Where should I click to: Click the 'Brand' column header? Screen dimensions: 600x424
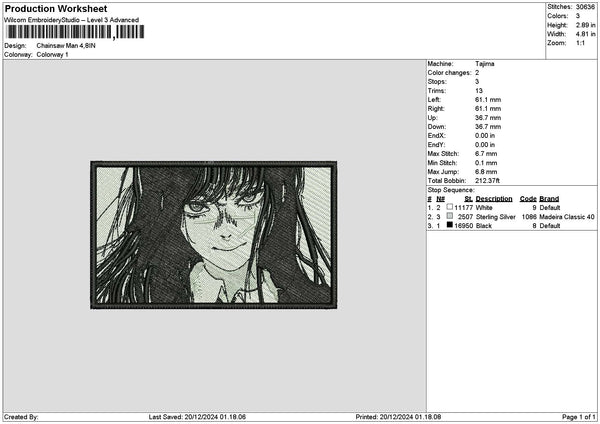(x=549, y=199)
